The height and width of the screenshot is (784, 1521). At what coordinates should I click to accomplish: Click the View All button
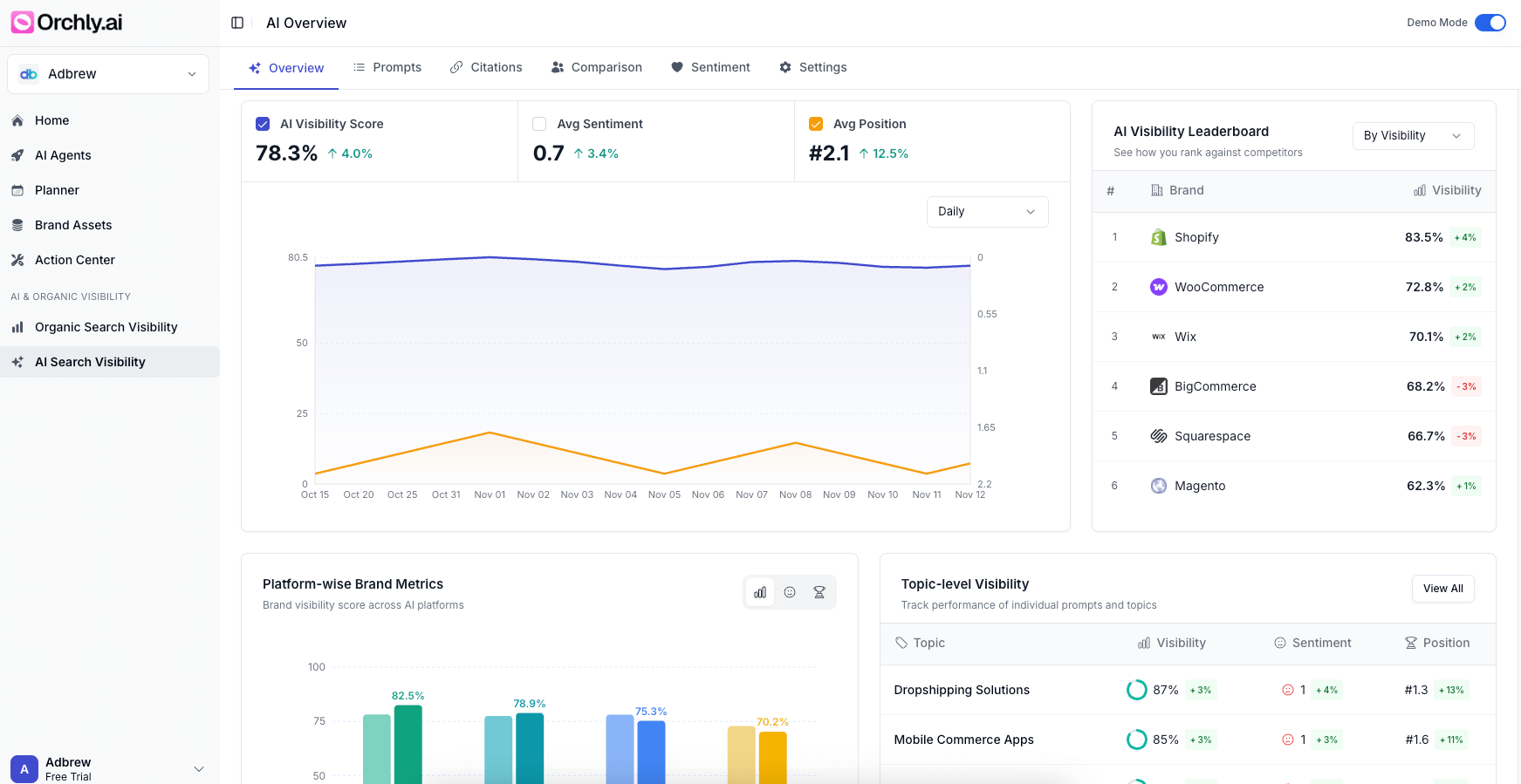point(1442,589)
